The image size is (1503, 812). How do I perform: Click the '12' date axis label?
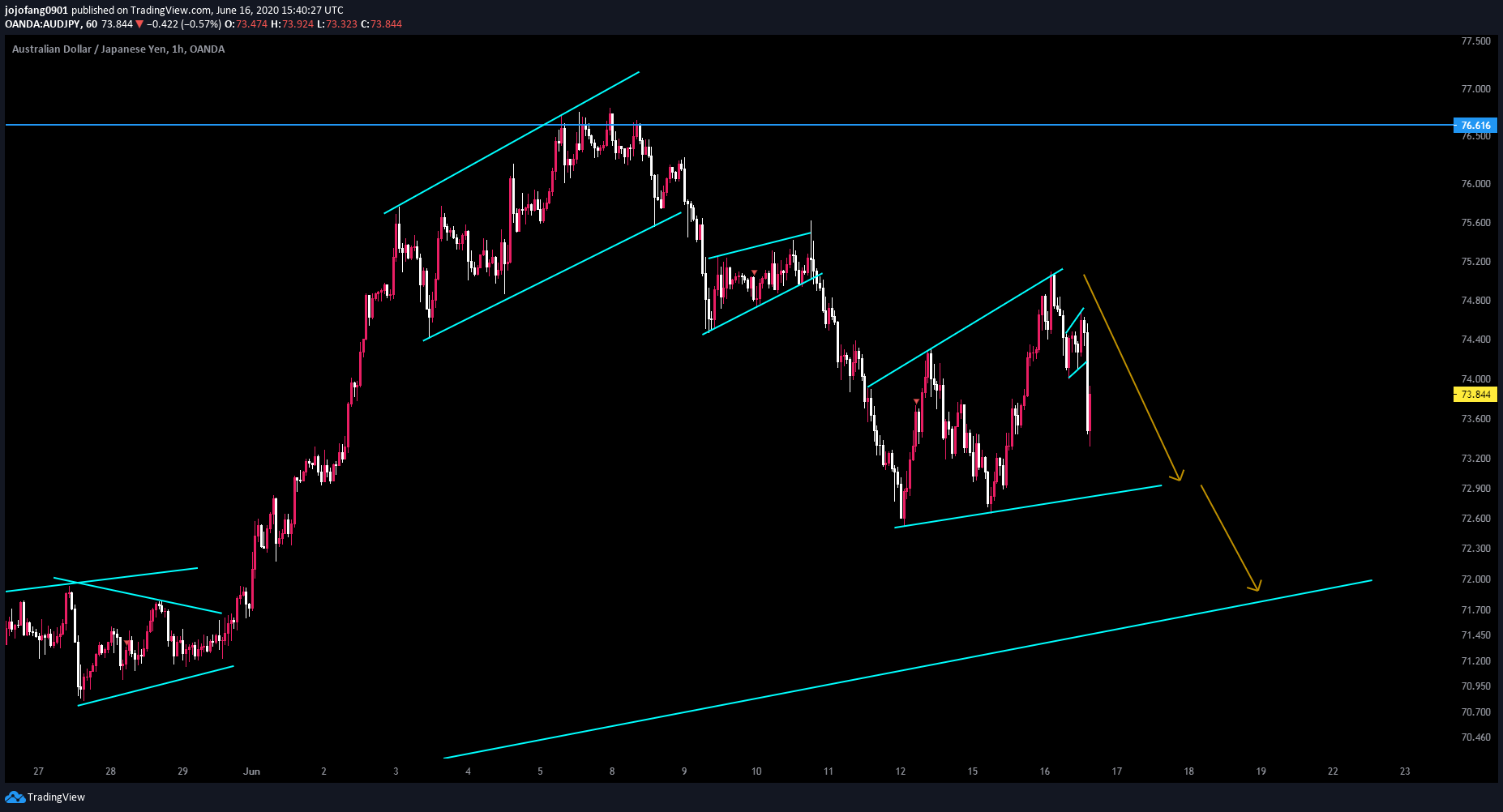click(x=901, y=771)
